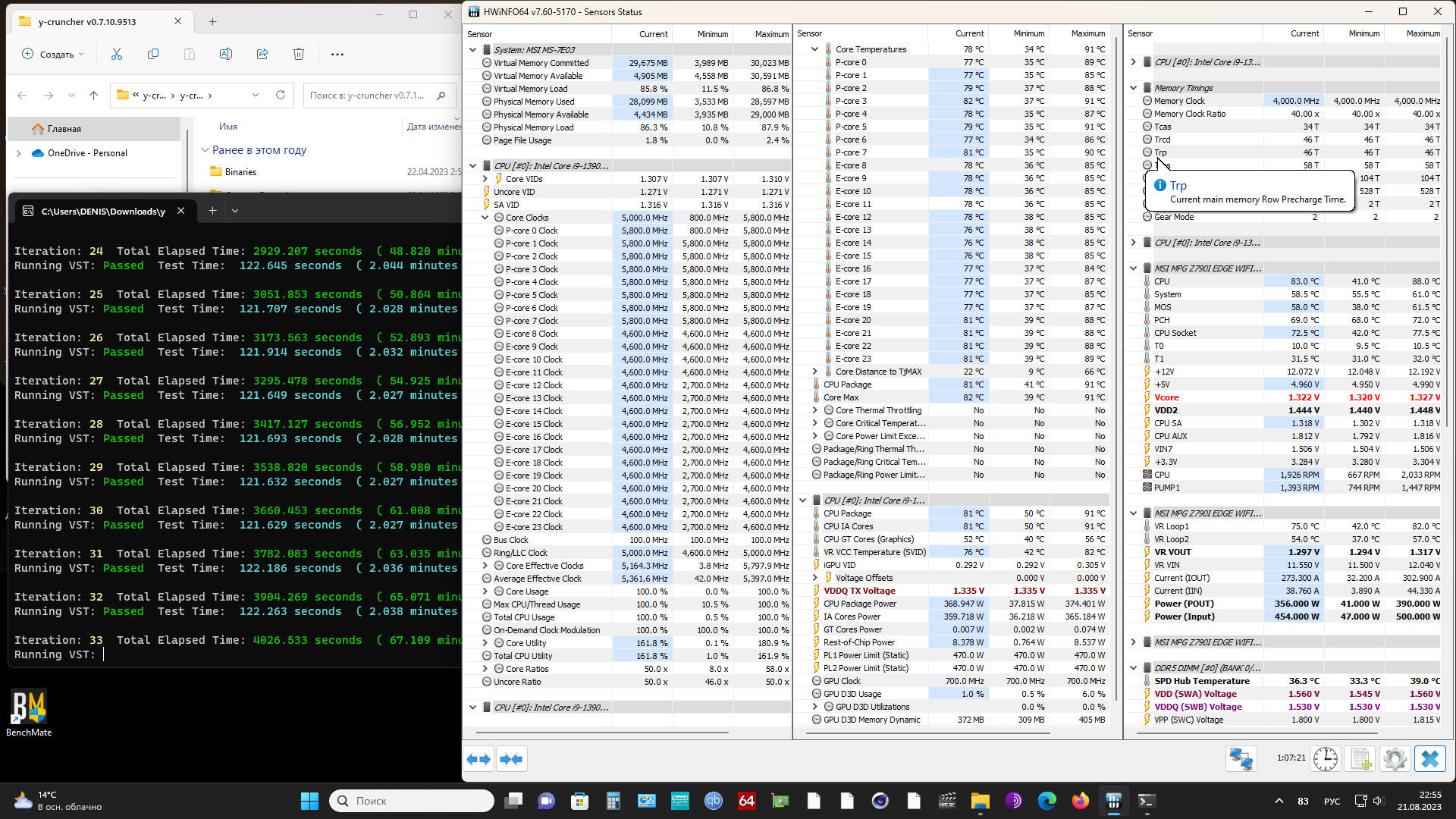This screenshot has width=1456, height=819.
Task: Collapse the Memory Timings section
Action: click(x=1134, y=88)
